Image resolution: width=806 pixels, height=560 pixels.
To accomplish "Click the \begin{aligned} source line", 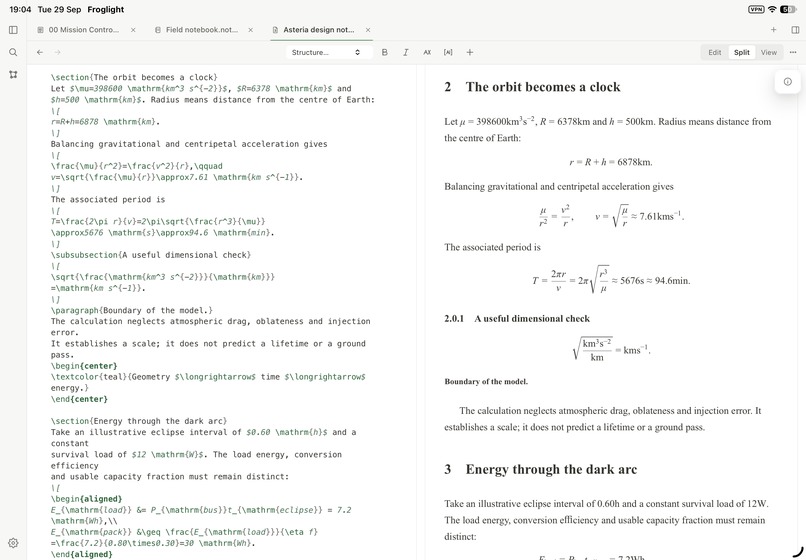I will point(86,499).
